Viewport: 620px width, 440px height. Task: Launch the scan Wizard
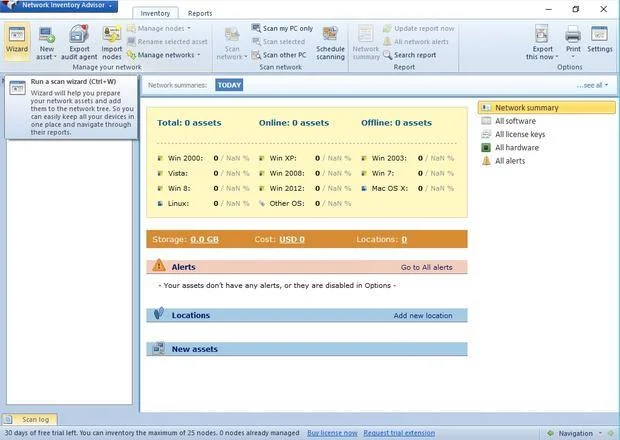(x=17, y=40)
